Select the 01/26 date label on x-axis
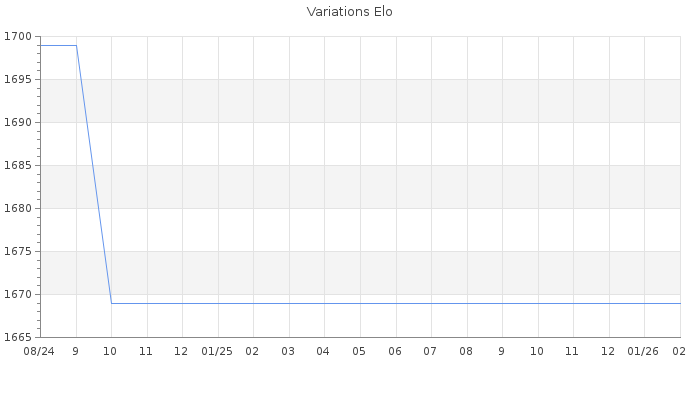This screenshot has width=700, height=400. point(643,352)
